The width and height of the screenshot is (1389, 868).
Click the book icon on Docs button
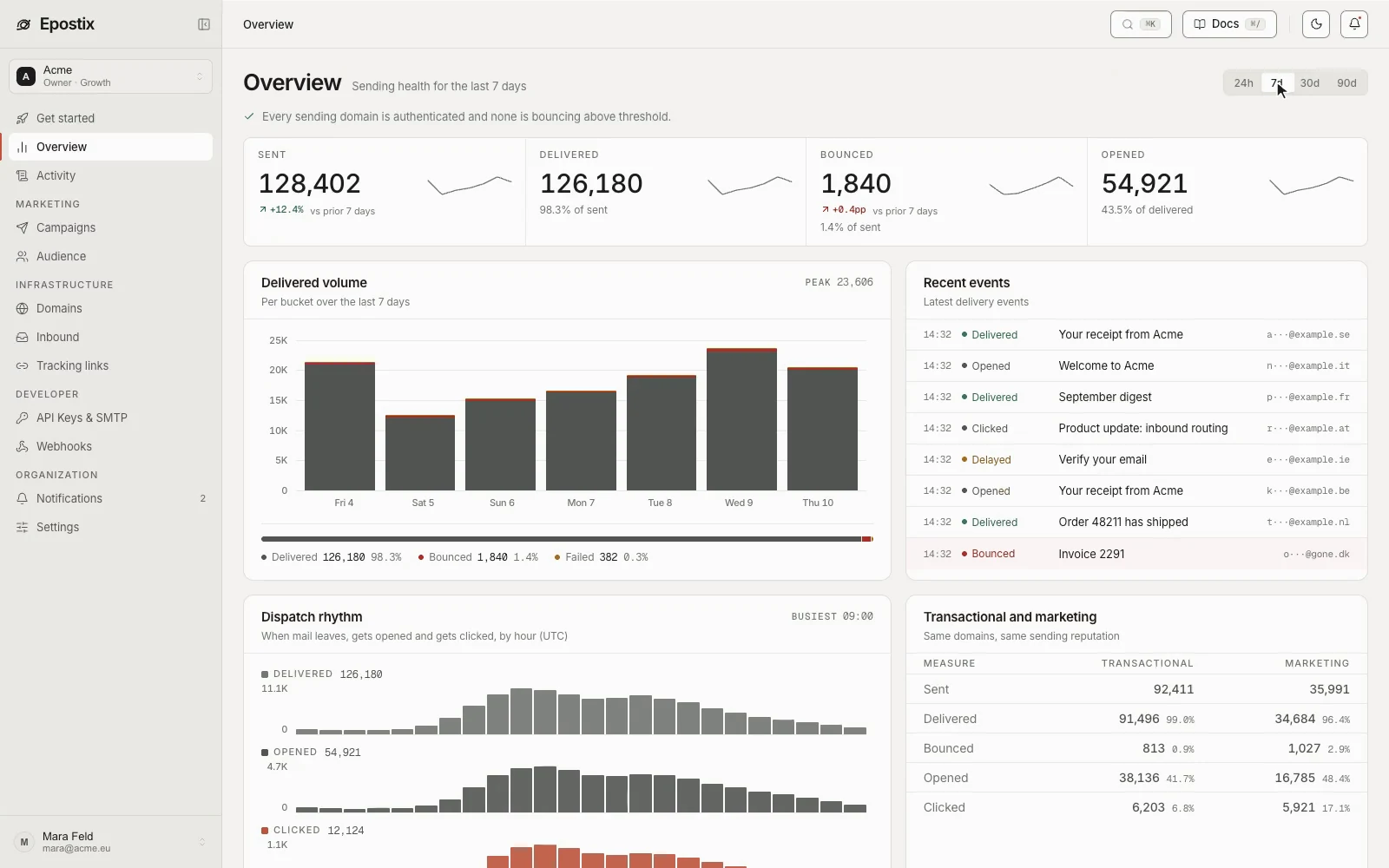(x=1200, y=24)
